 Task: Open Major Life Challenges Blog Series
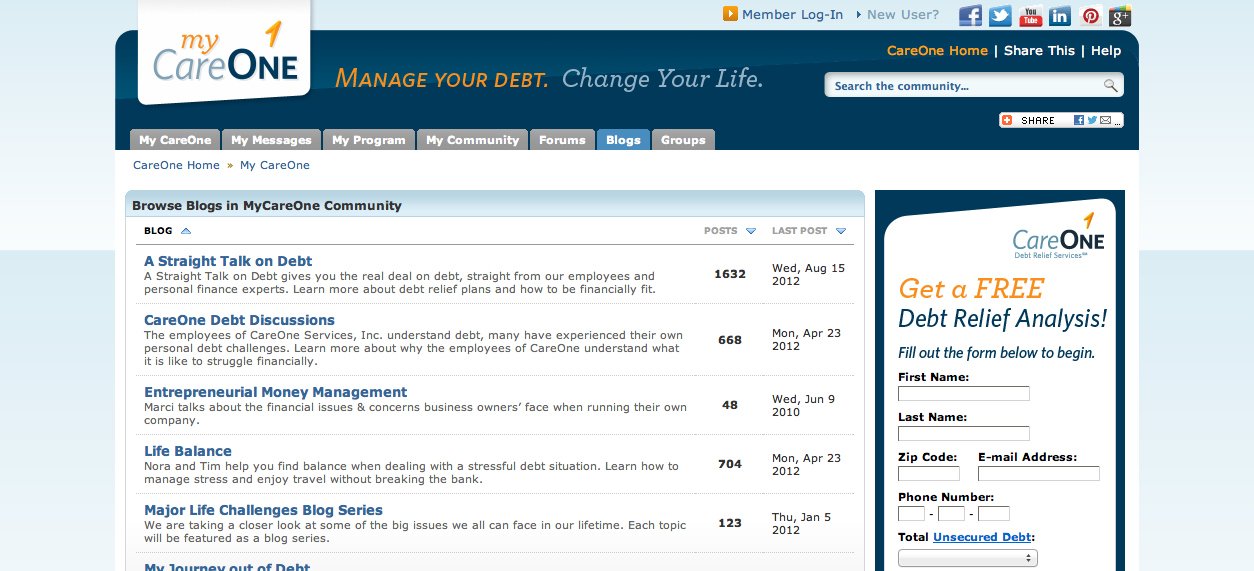[x=263, y=510]
